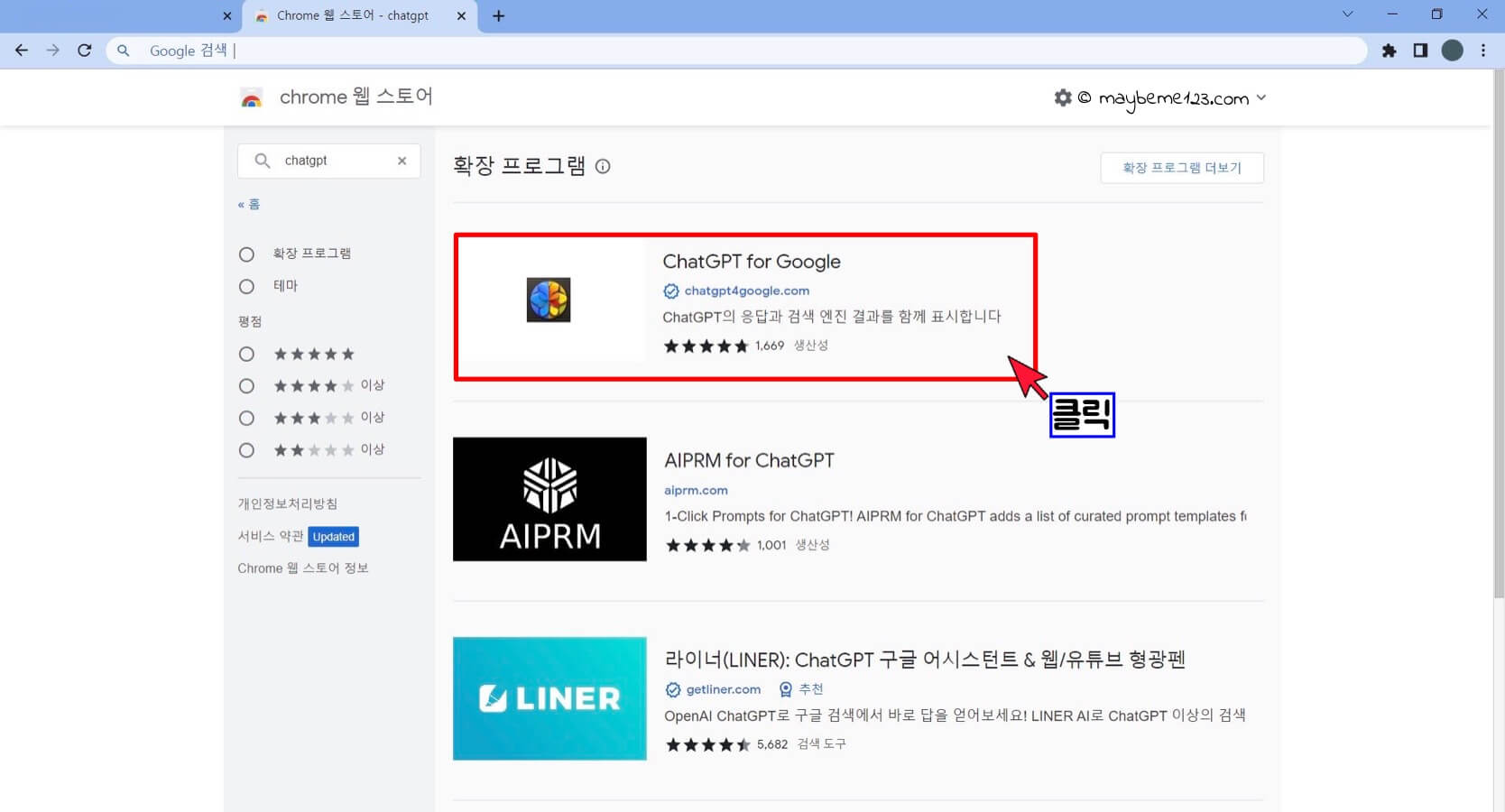
Task: Click ChatGPT for Google description text
Action: (832, 317)
